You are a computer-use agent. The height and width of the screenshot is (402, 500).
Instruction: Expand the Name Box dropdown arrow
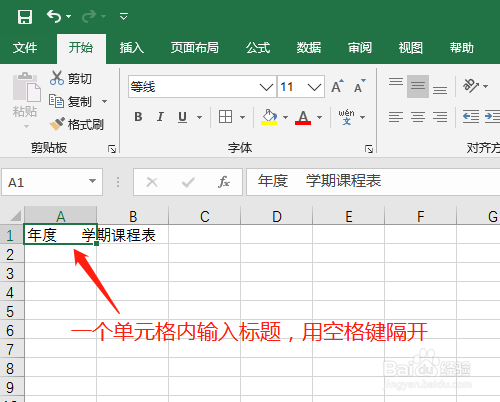pyautogui.click(x=92, y=181)
